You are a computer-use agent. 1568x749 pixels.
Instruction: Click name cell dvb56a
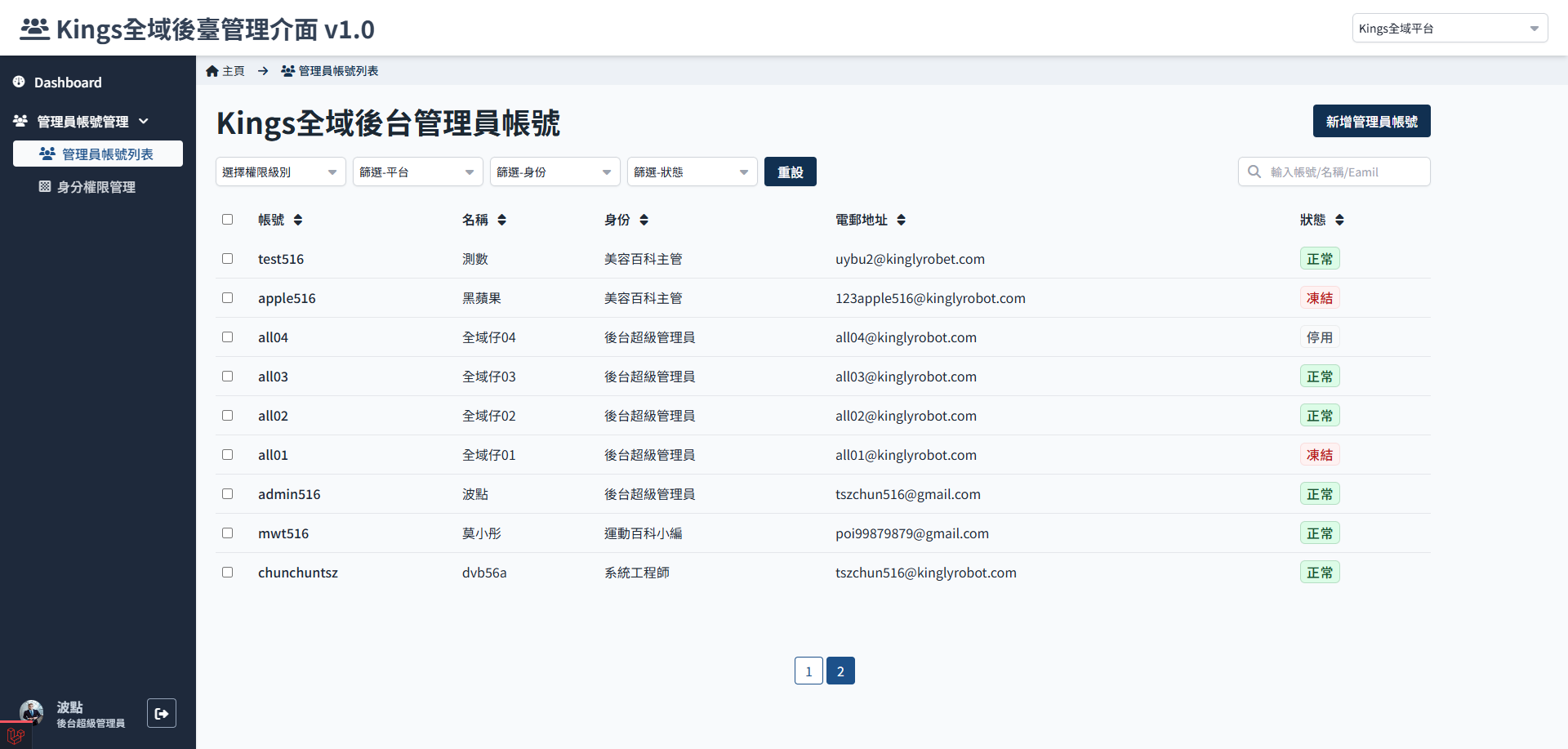click(484, 573)
